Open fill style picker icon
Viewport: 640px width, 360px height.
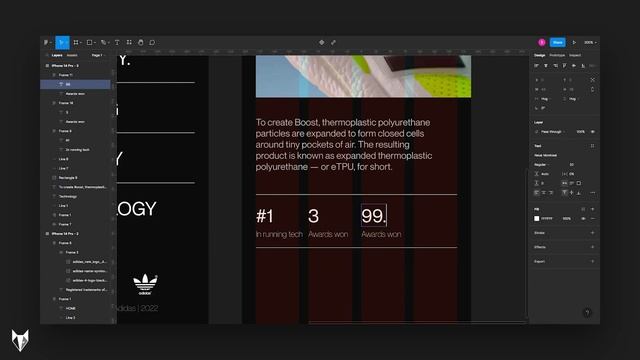(583, 209)
